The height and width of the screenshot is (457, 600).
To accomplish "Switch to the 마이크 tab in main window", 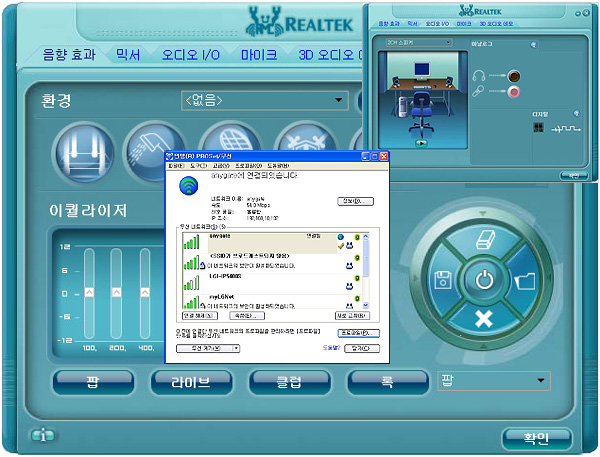I will [x=259, y=55].
